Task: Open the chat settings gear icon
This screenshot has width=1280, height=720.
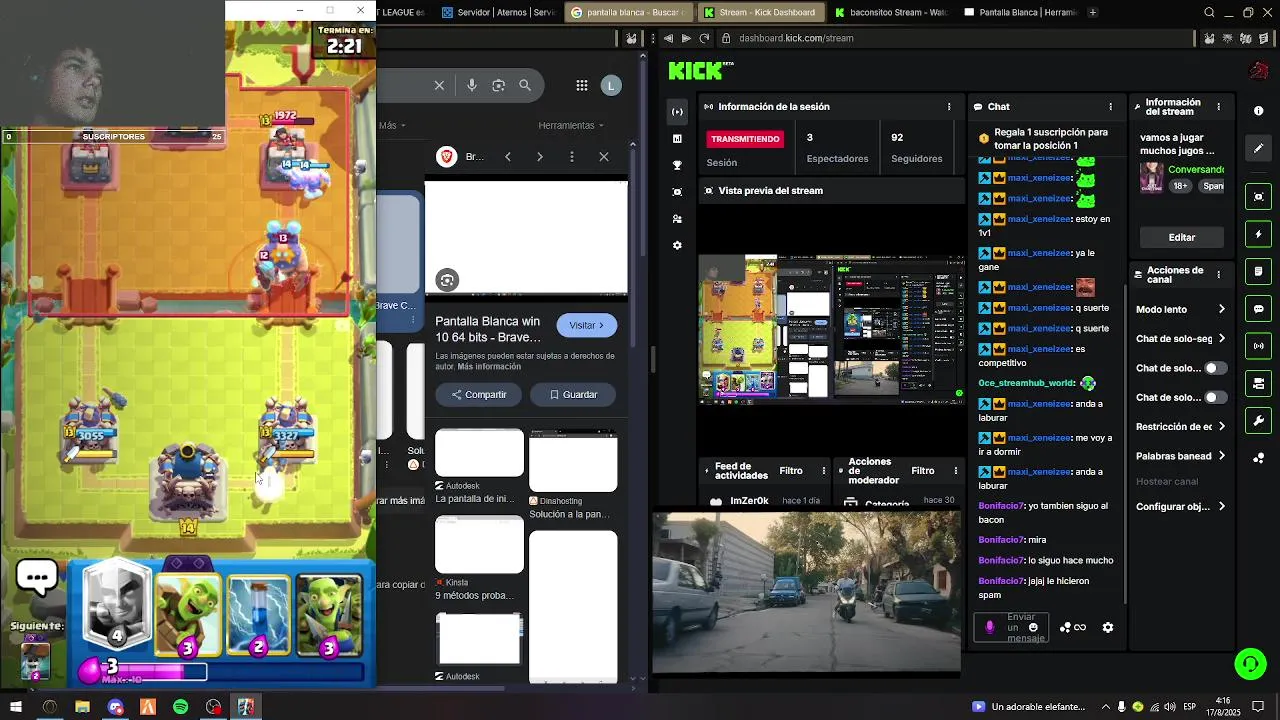Action: [1107, 627]
